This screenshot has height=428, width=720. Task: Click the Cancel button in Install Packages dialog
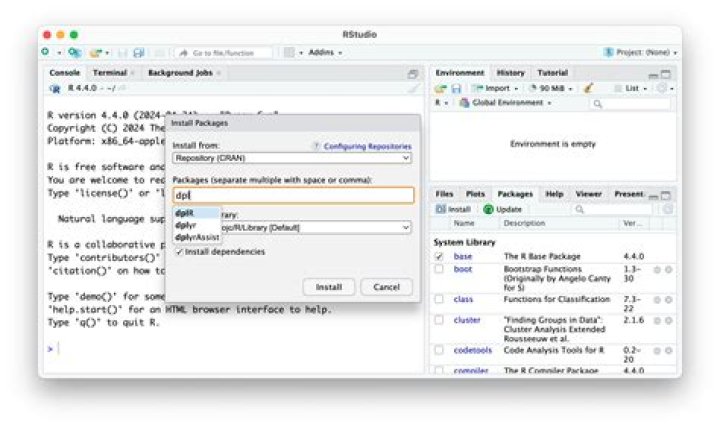(387, 287)
